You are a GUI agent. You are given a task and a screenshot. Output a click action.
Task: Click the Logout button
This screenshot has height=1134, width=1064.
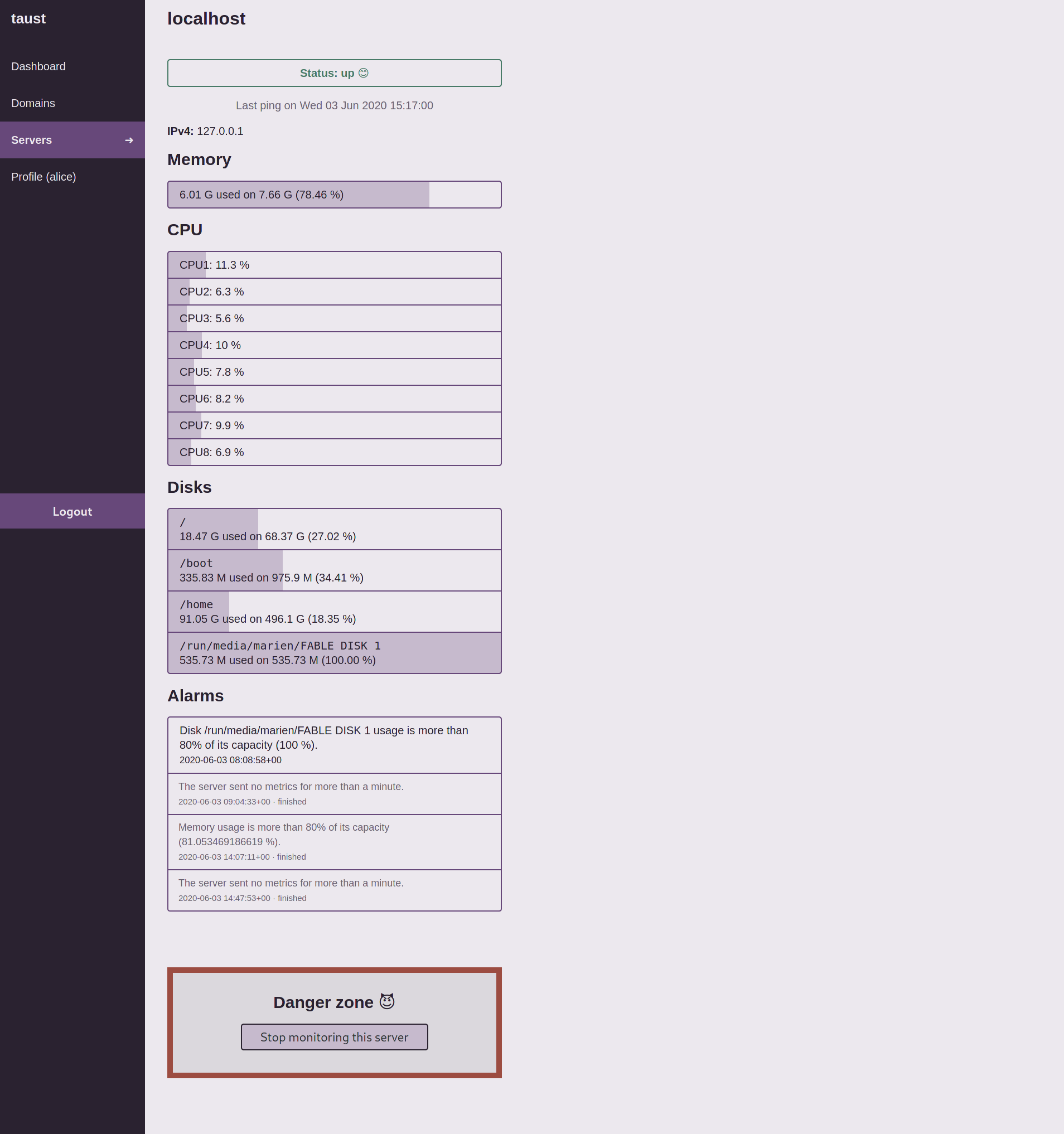pos(72,511)
